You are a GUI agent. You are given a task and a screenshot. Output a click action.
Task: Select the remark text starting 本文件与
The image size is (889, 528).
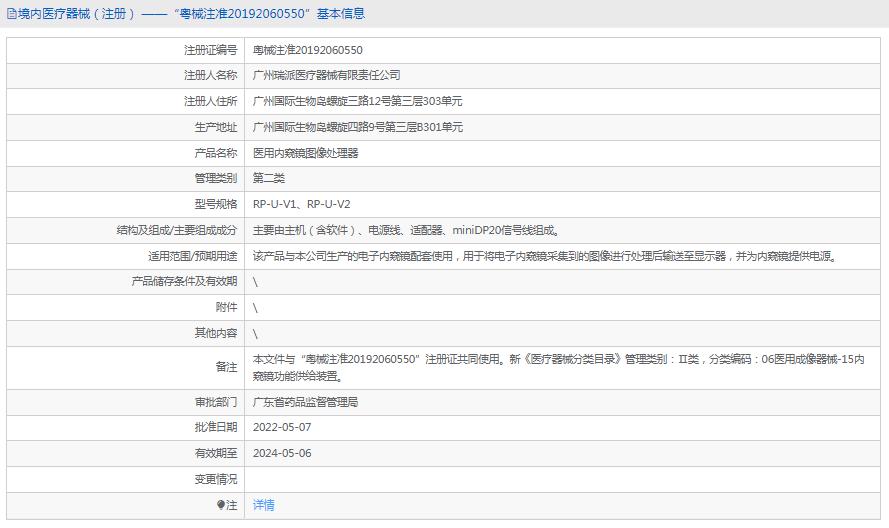(x=558, y=368)
